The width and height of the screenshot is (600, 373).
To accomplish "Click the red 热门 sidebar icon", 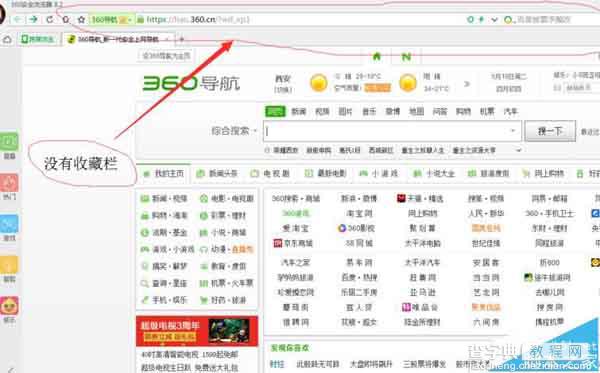I will pos(9,183).
